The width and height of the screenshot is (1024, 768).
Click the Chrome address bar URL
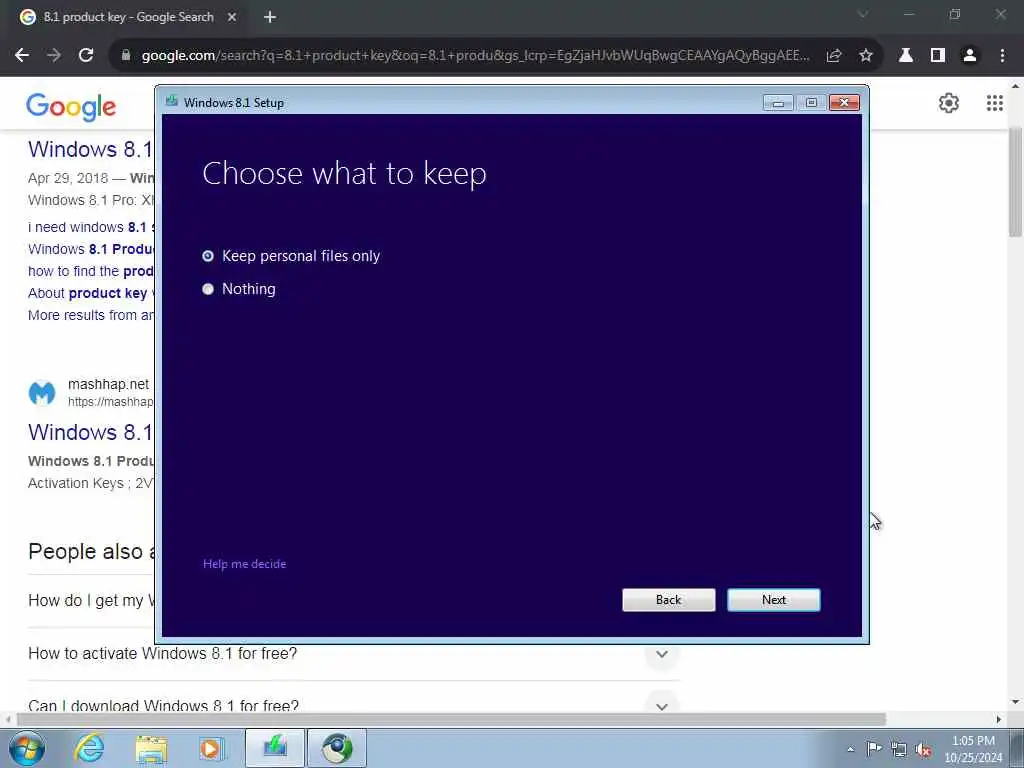coord(475,56)
